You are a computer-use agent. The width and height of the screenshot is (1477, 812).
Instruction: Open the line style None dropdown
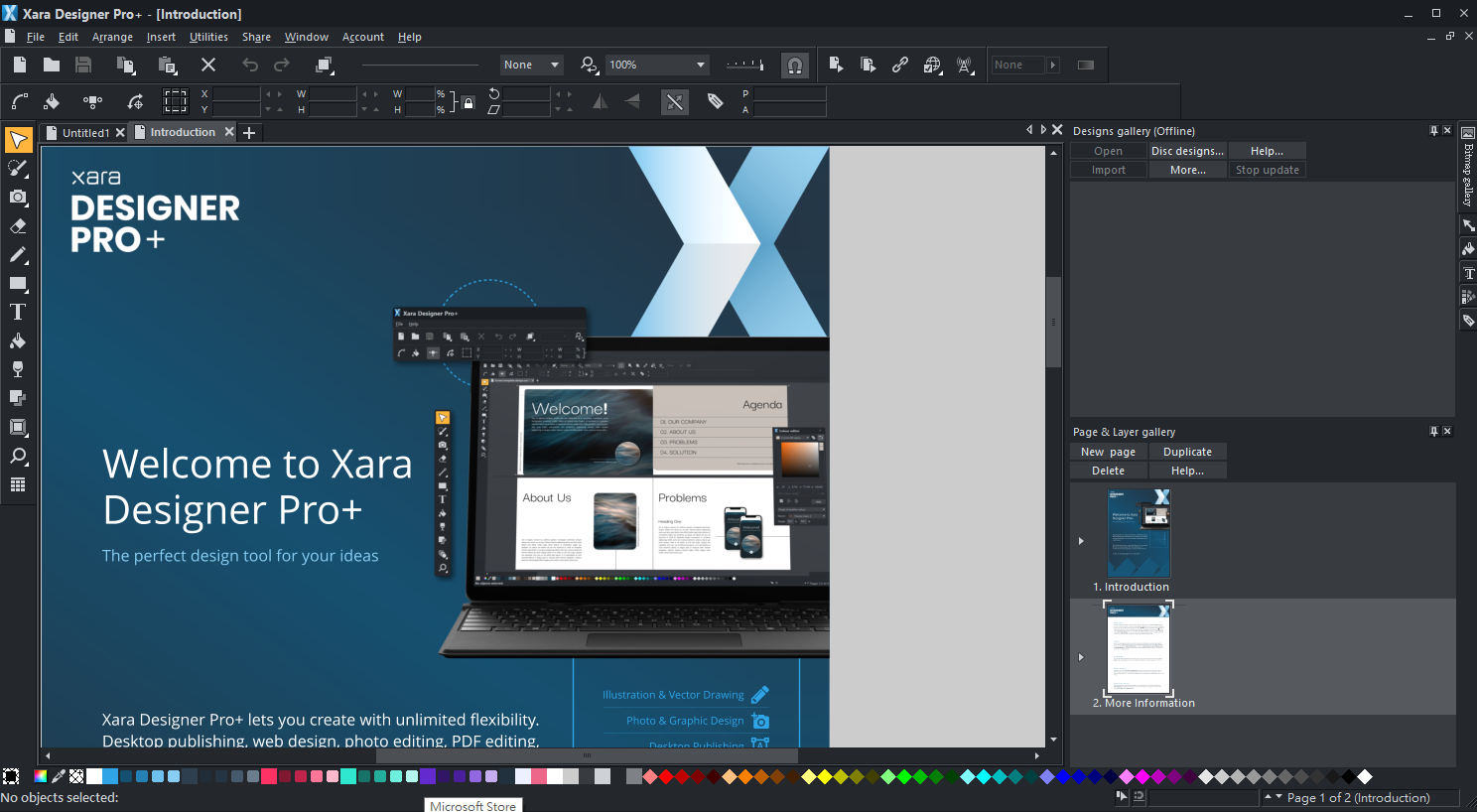pos(554,65)
